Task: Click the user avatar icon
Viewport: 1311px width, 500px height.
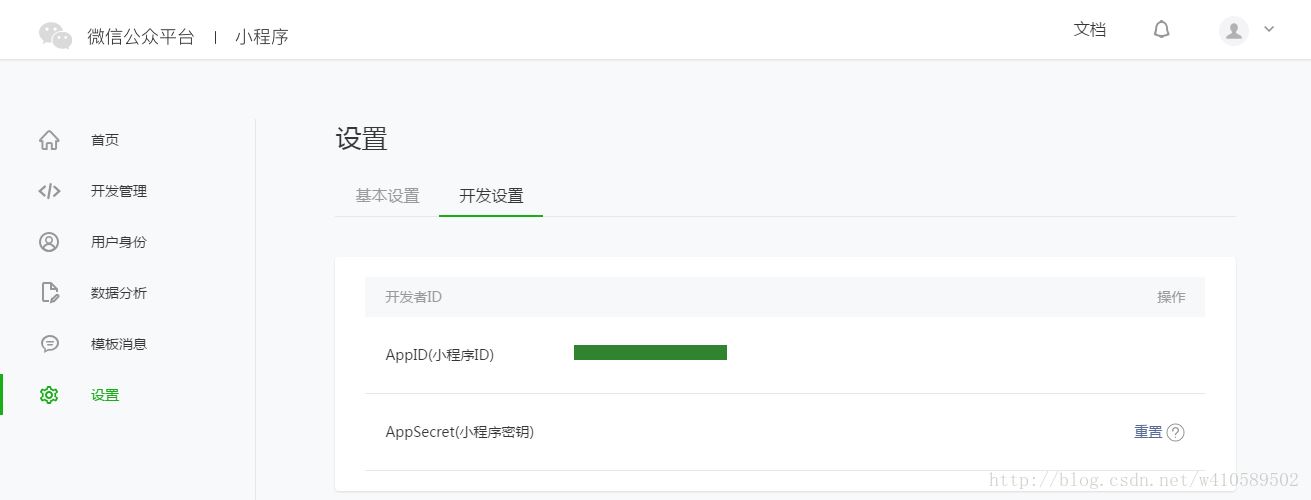Action: [1234, 31]
